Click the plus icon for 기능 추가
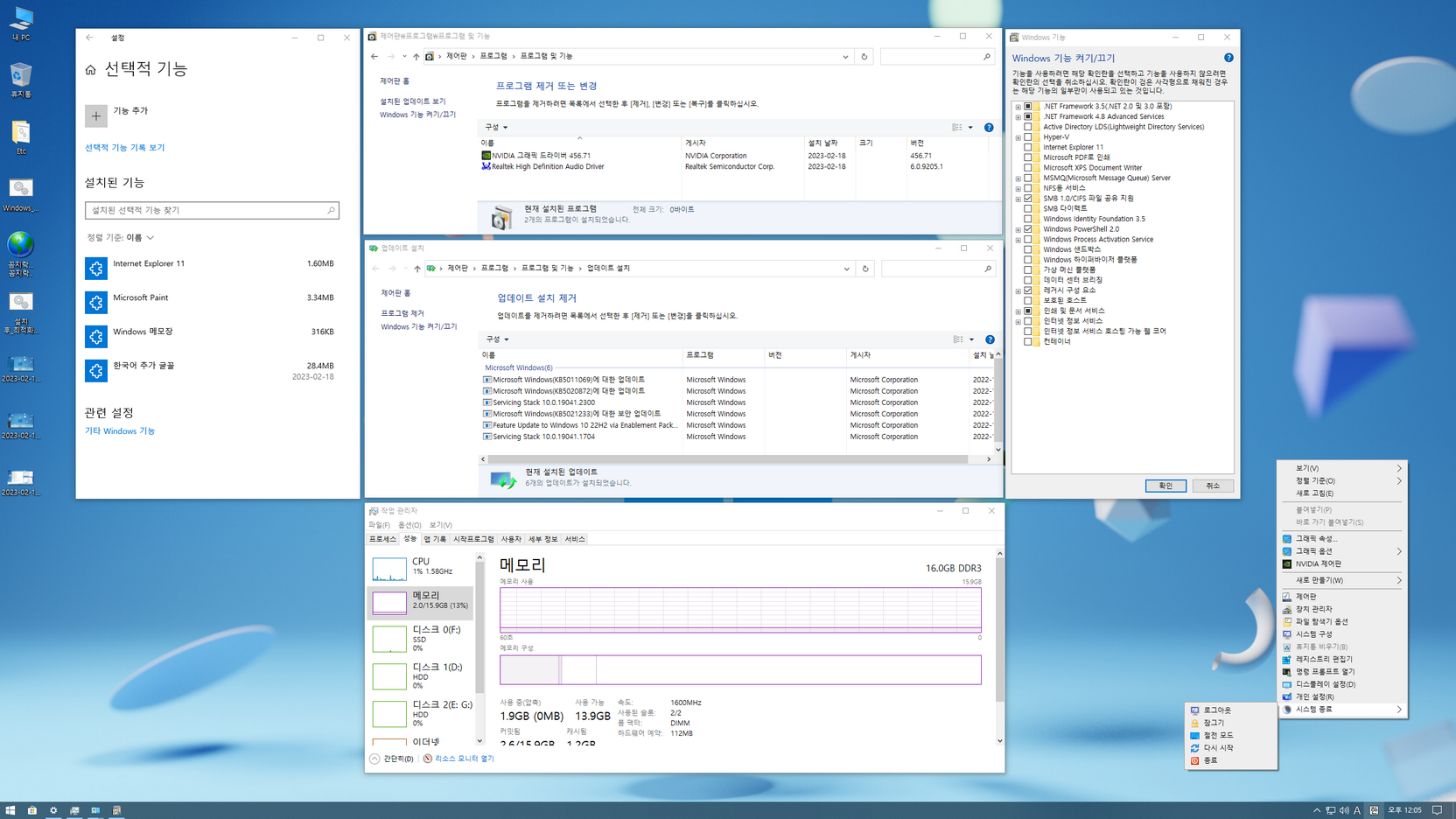1456x819 pixels. tap(96, 115)
